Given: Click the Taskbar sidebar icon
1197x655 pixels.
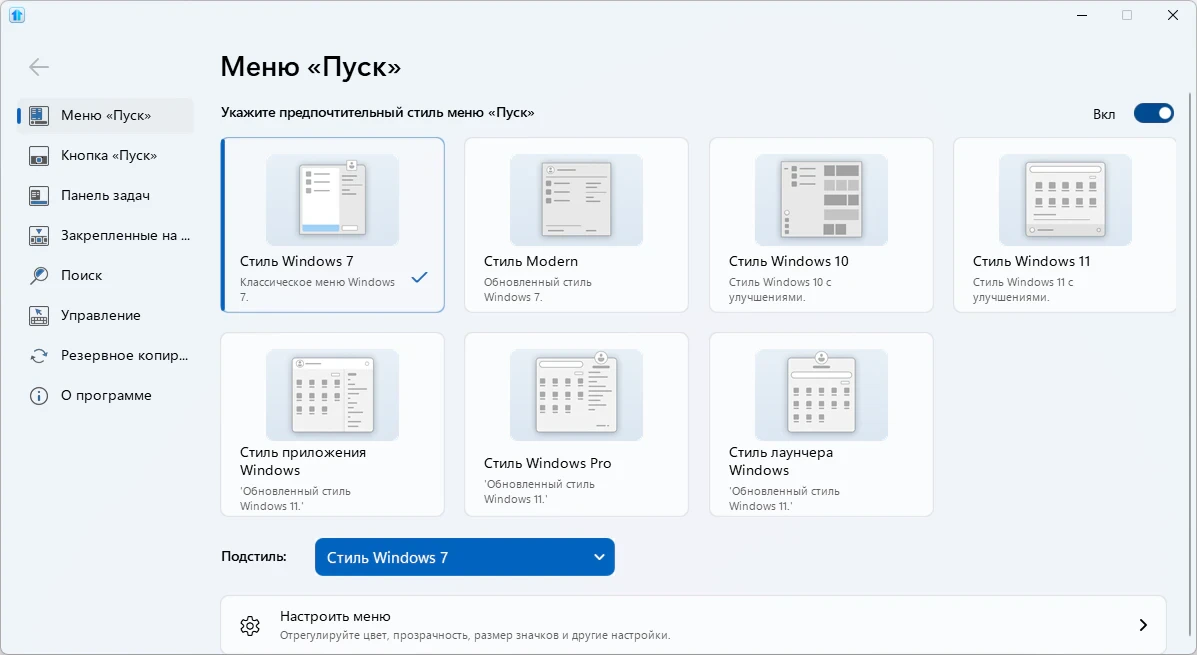Looking at the screenshot, I should (x=39, y=195).
